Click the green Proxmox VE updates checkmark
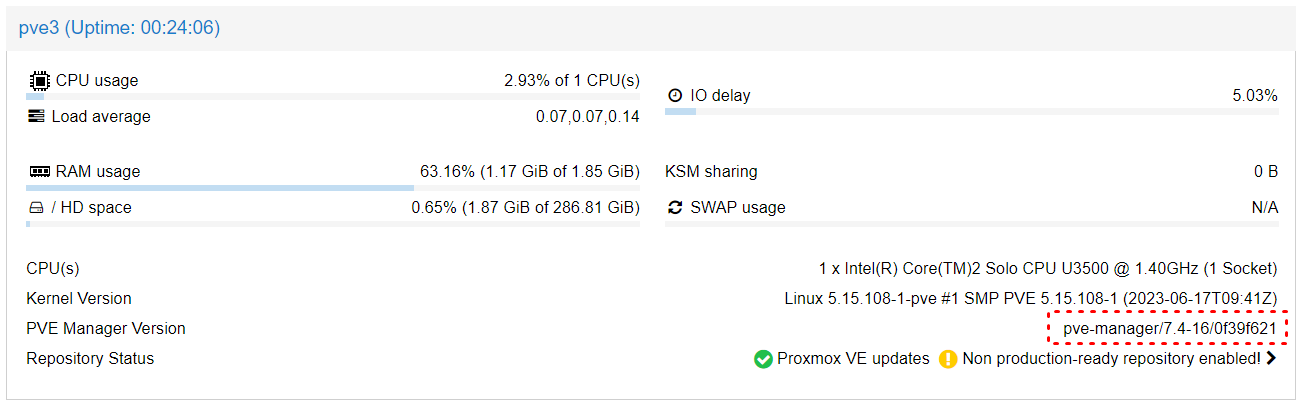 point(763,358)
